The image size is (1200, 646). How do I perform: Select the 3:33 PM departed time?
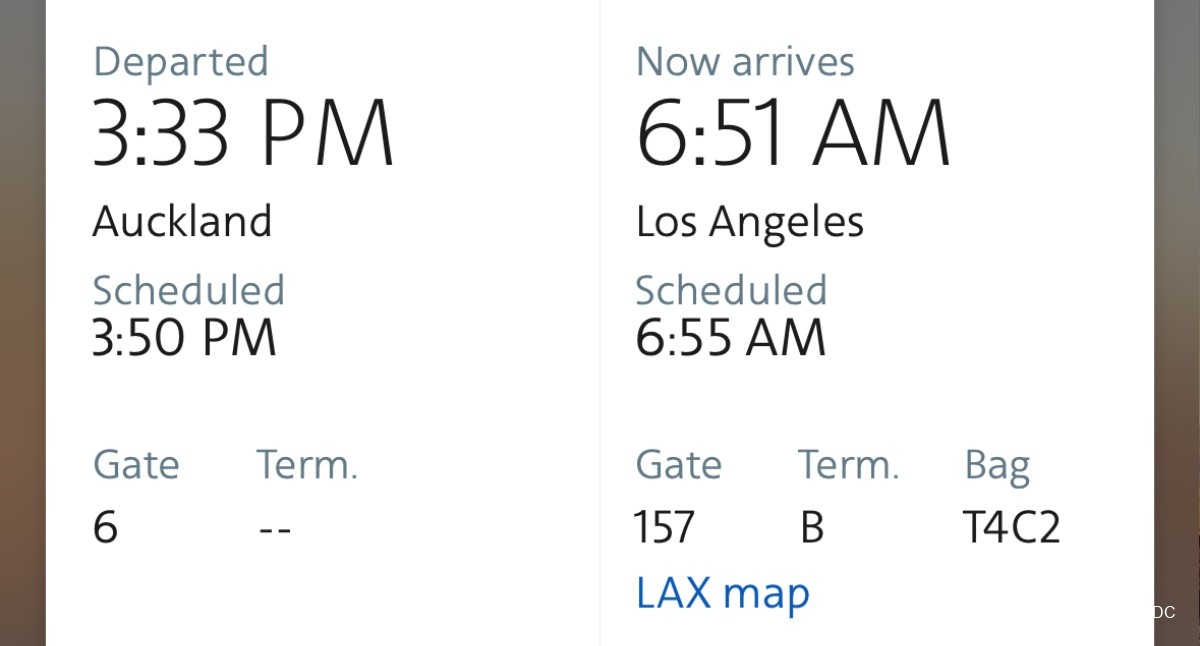[243, 134]
